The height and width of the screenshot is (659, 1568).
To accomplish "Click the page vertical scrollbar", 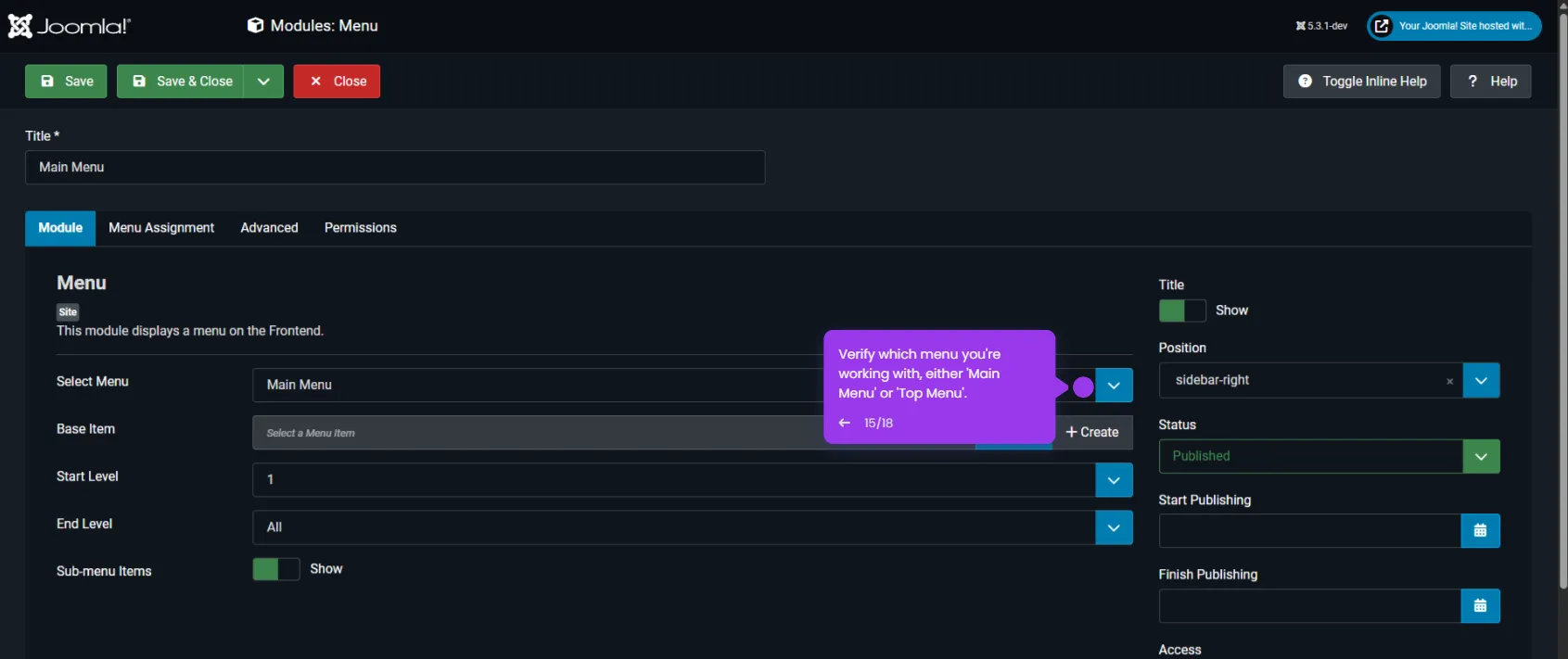I will tap(1562, 301).
